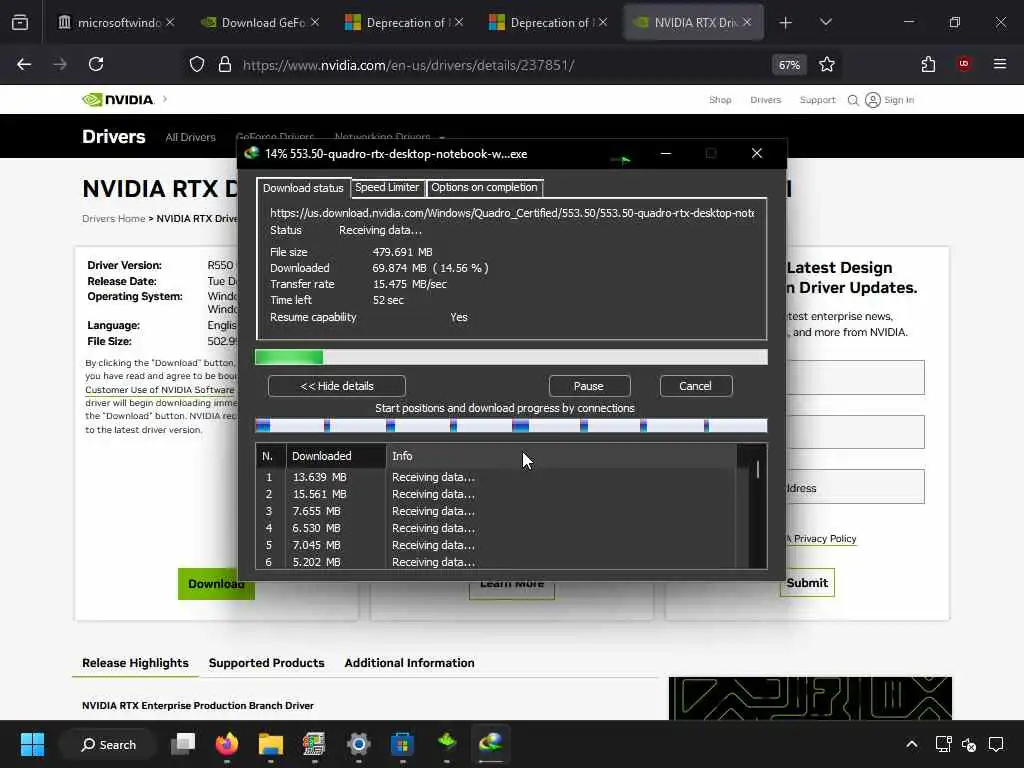Click the download URL text in dialog
Screen dimensions: 1024x768
coord(512,213)
